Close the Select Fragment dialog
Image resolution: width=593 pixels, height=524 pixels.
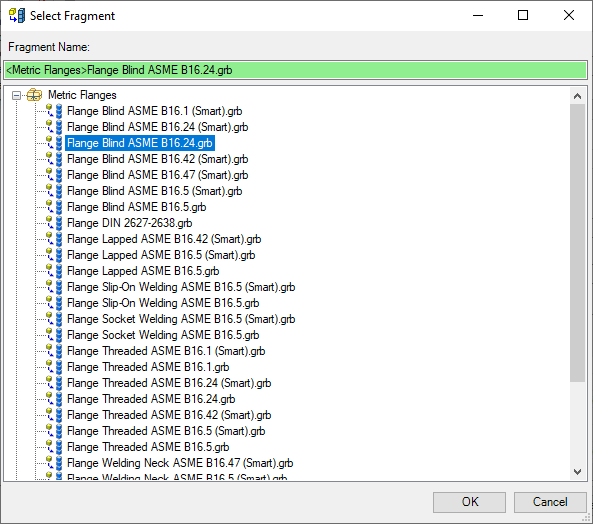pyautogui.click(x=569, y=16)
